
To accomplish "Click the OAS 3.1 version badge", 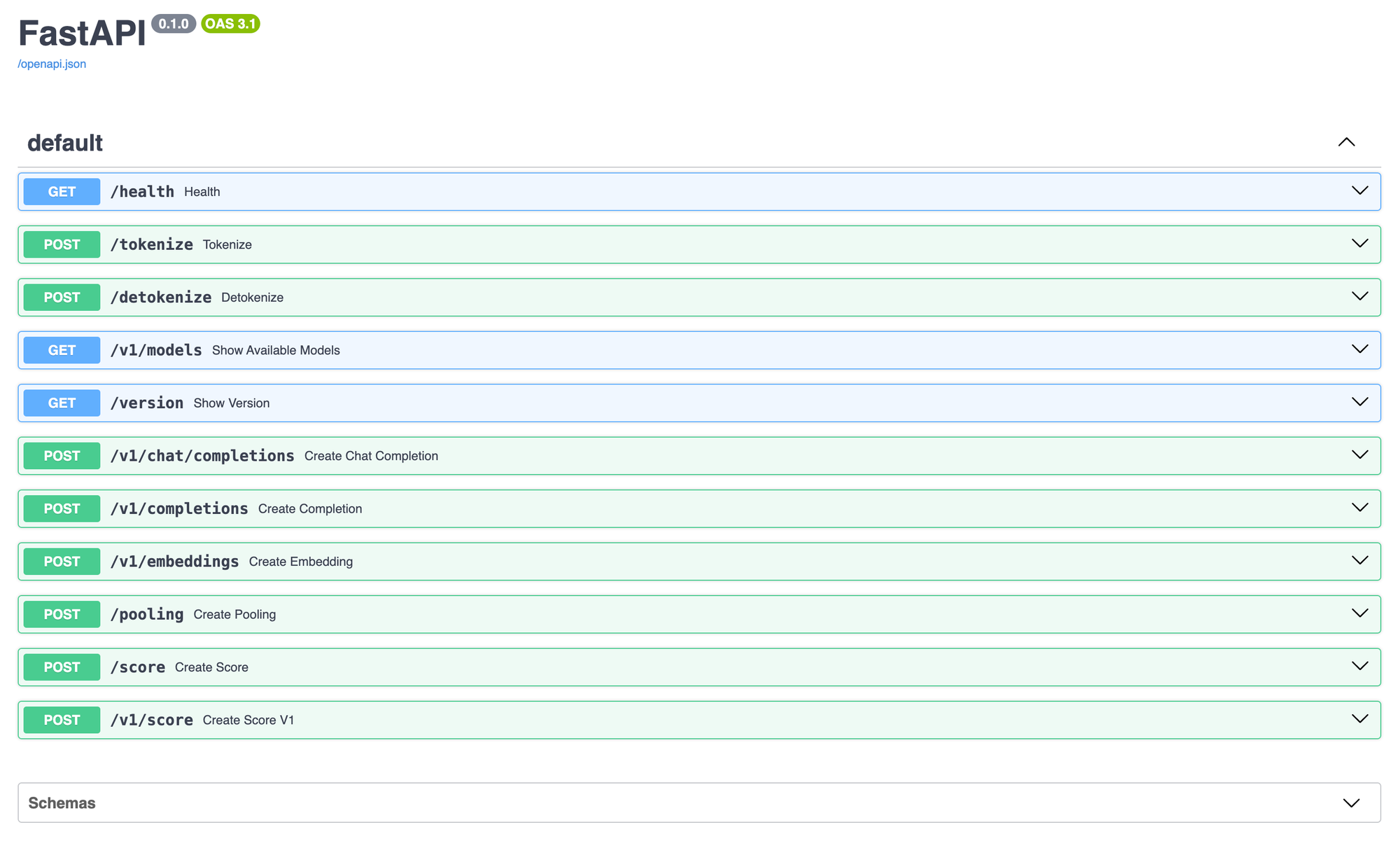I will tap(230, 24).
